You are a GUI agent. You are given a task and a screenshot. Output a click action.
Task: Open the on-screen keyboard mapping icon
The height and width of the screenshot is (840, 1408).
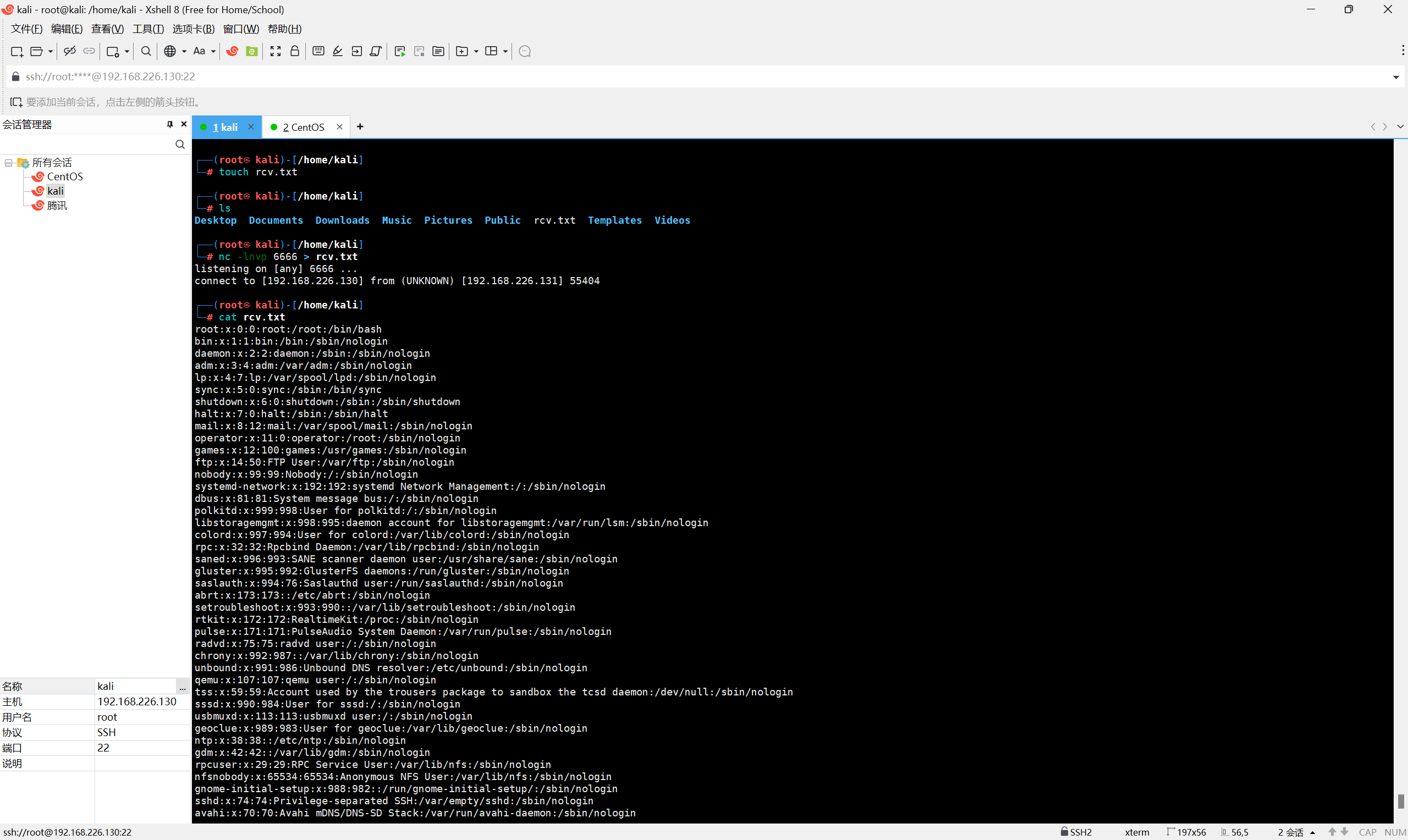[318, 52]
